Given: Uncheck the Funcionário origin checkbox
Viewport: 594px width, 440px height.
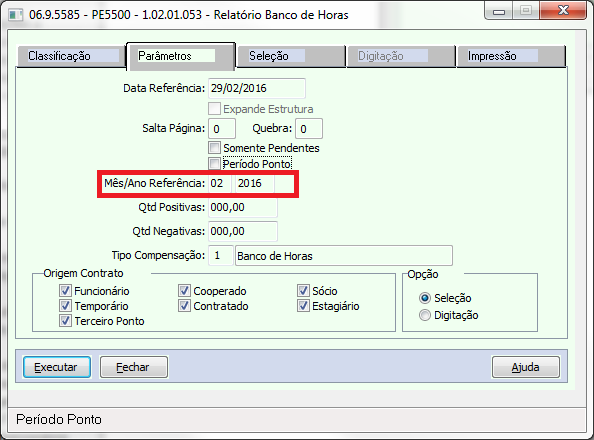Looking at the screenshot, I should coord(65,291).
